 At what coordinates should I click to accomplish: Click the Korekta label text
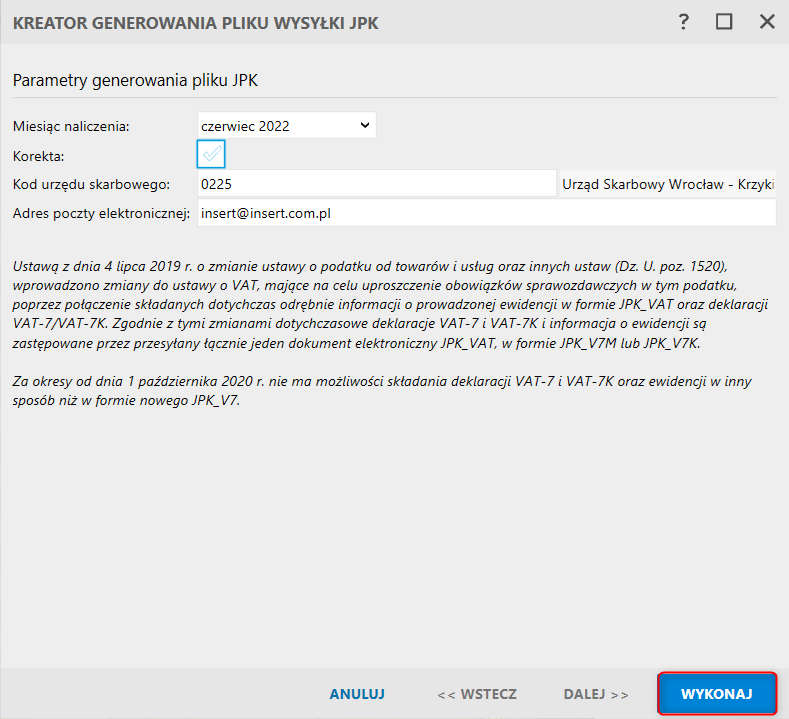tap(39, 155)
